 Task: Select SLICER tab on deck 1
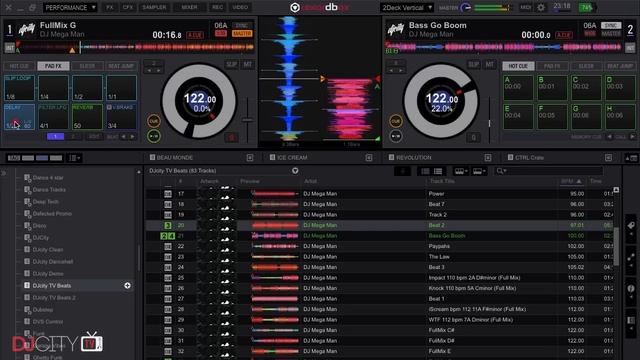click(87, 66)
